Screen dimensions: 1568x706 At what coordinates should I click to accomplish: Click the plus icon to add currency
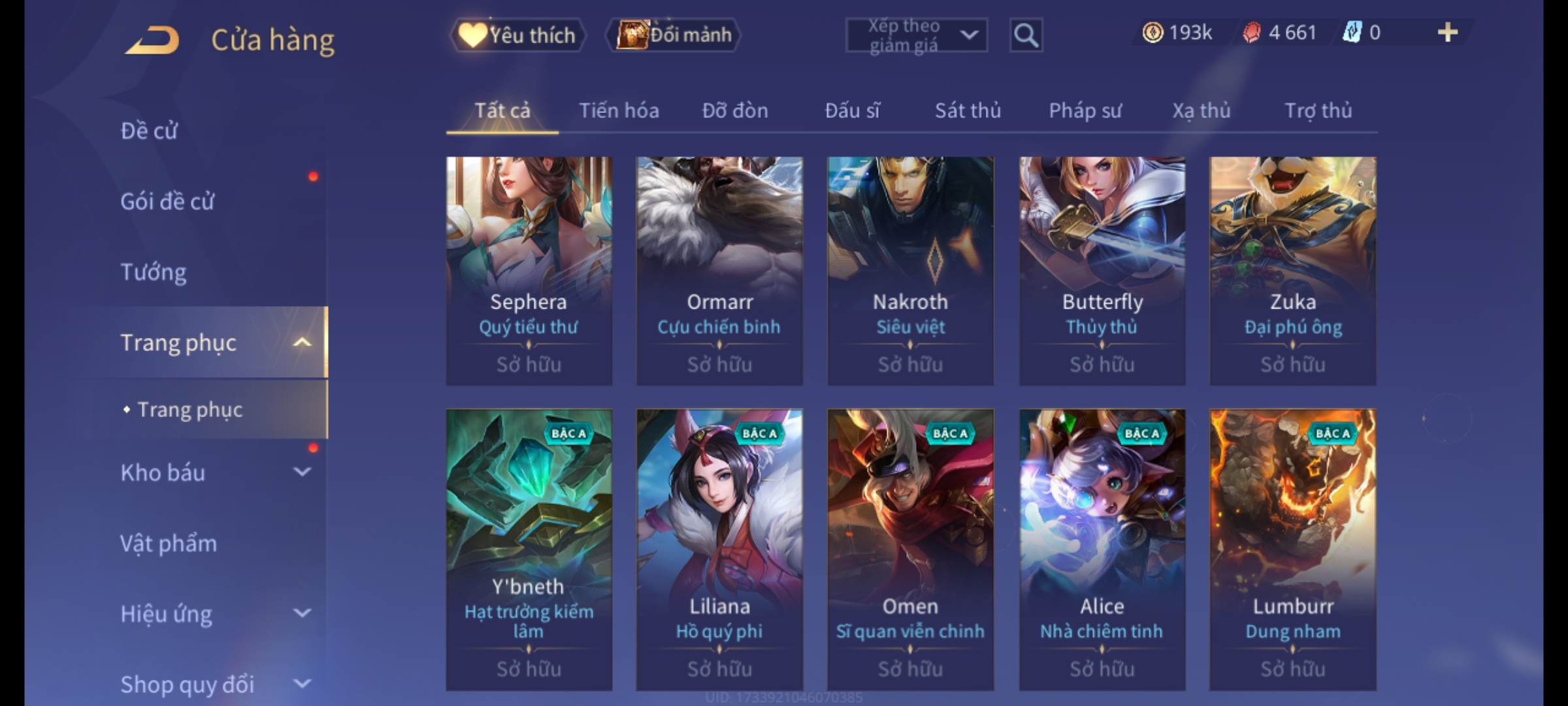point(1448,33)
